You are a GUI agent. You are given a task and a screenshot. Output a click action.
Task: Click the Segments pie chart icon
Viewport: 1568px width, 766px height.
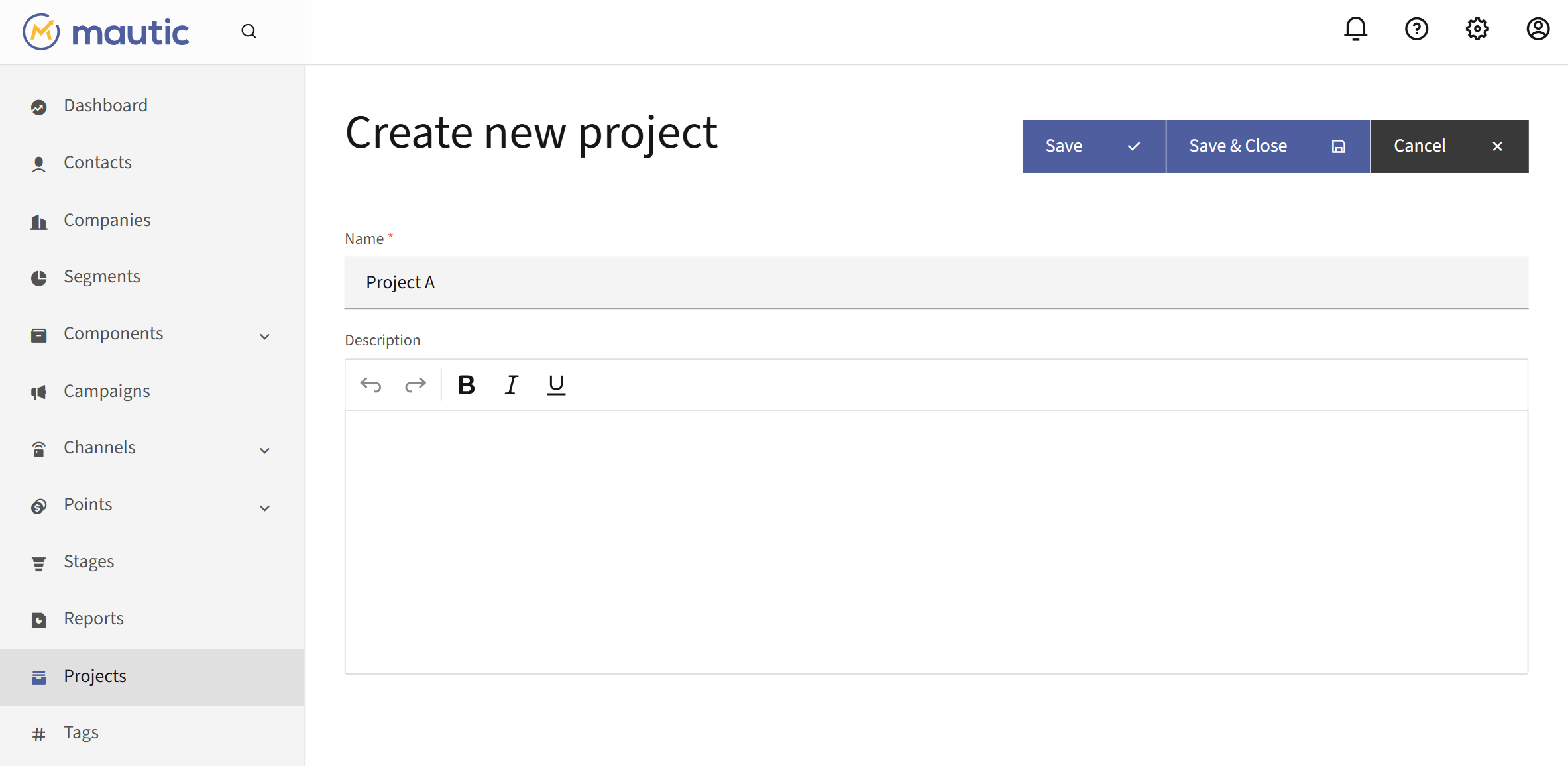pos(39,278)
